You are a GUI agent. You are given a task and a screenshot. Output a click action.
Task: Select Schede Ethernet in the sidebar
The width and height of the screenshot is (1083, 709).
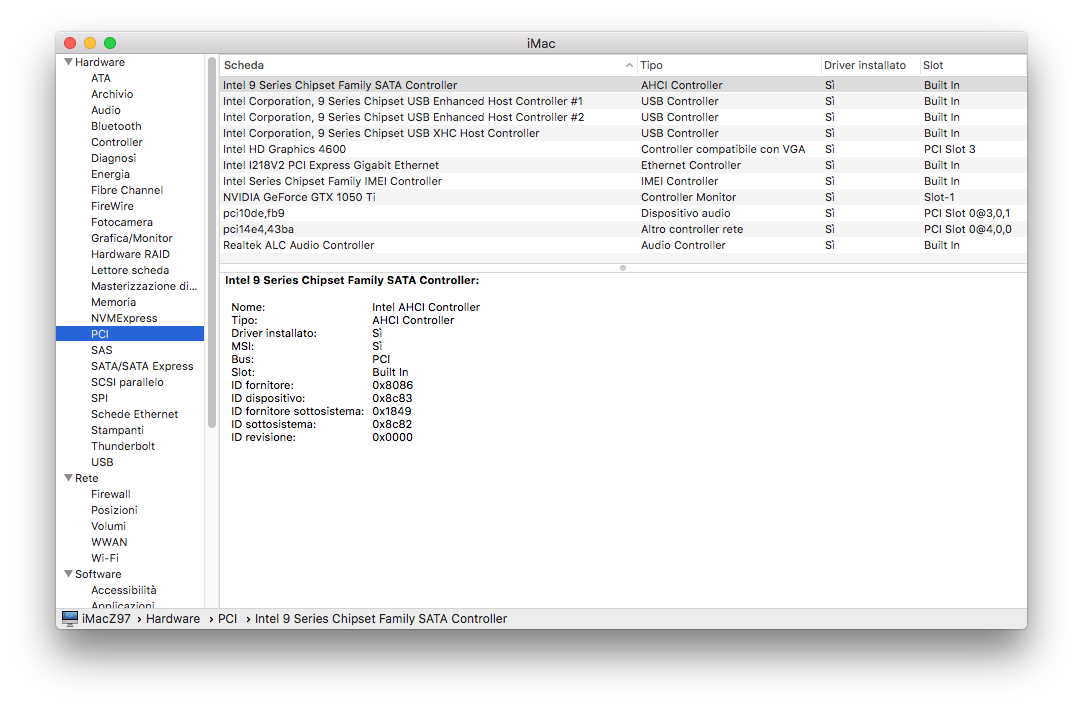pyautogui.click(x=135, y=414)
